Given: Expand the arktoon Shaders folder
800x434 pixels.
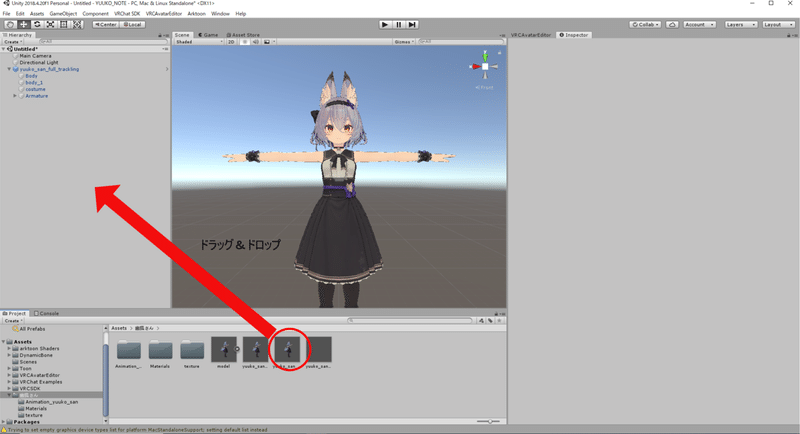Looking at the screenshot, I should [x=9, y=348].
